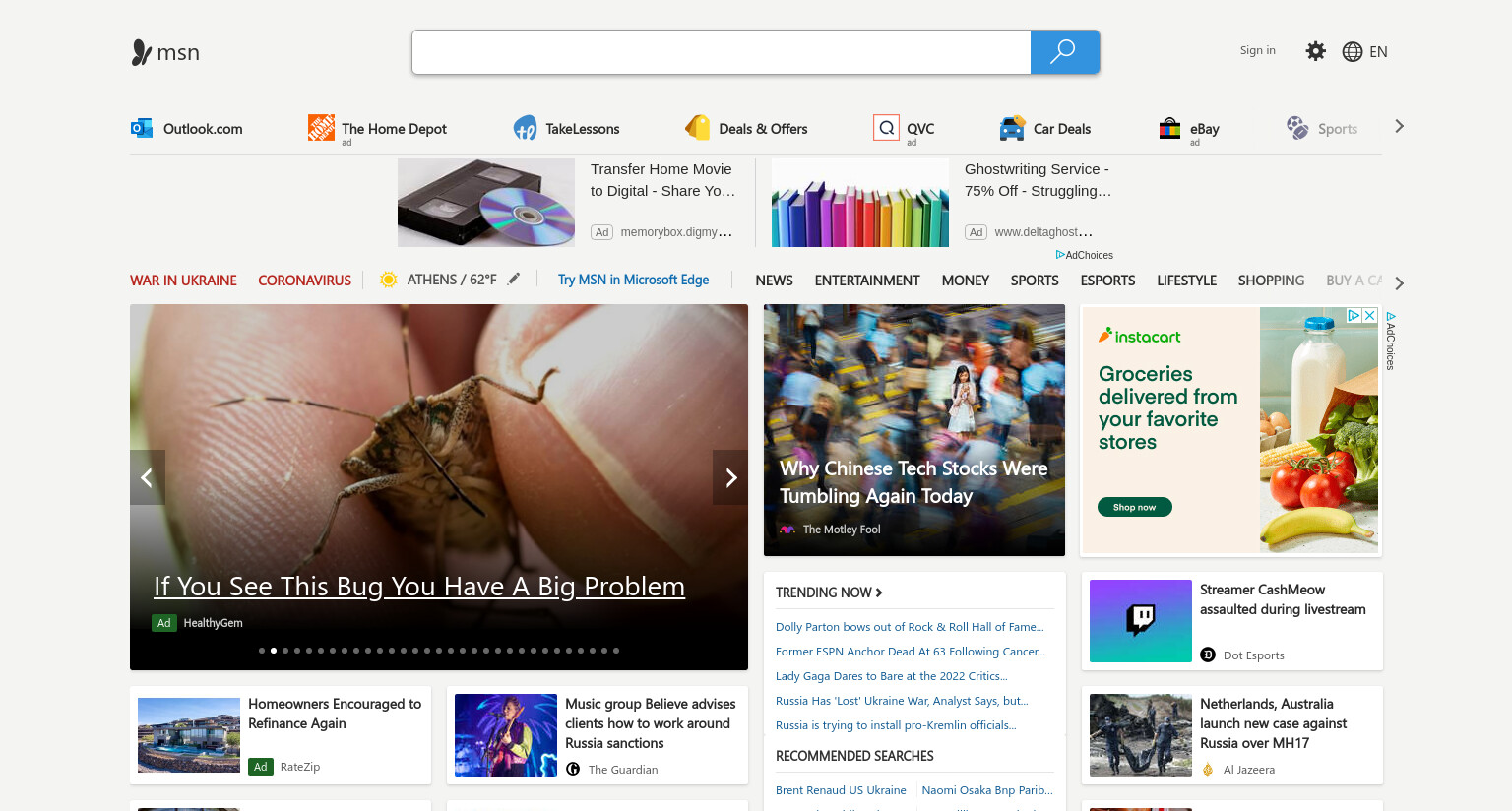
Task: Click The Guardian source icon
Action: coord(573,769)
